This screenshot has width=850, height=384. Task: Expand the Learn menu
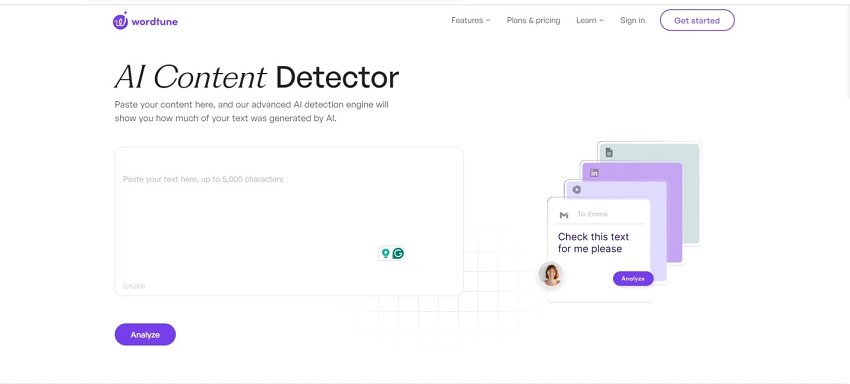click(590, 21)
